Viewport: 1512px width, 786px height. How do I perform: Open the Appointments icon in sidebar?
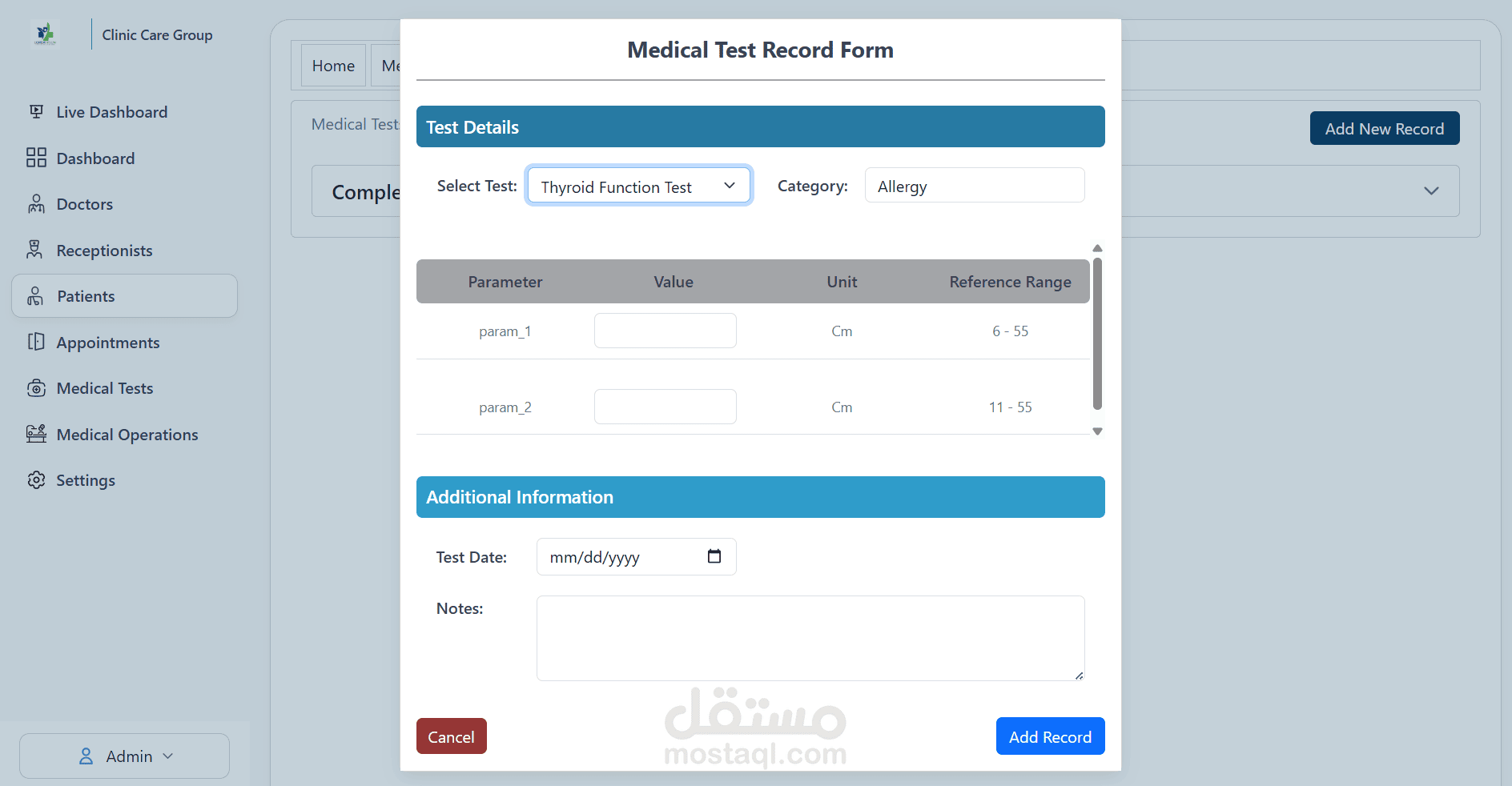point(36,342)
